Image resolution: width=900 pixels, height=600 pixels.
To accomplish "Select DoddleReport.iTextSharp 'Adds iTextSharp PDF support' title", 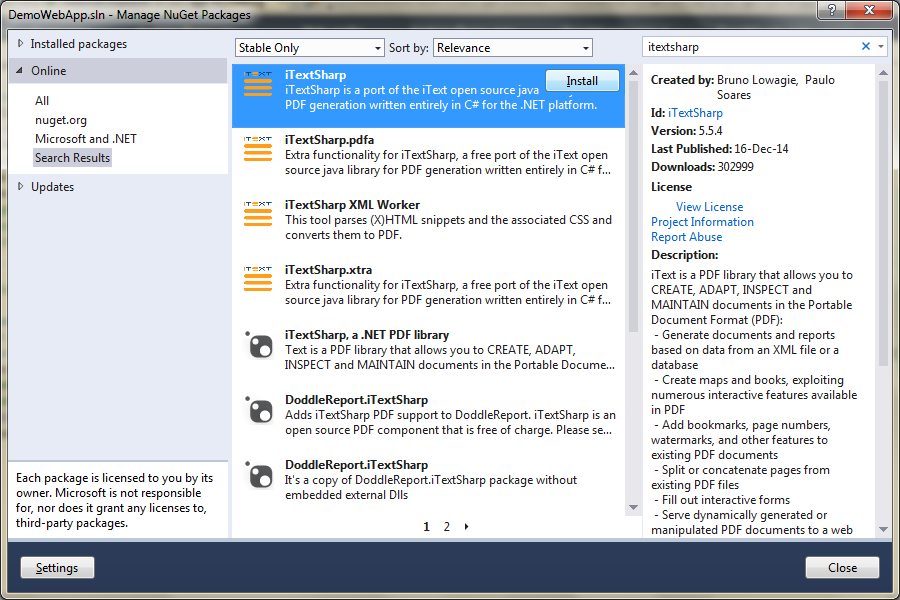I will pyautogui.click(x=356, y=400).
